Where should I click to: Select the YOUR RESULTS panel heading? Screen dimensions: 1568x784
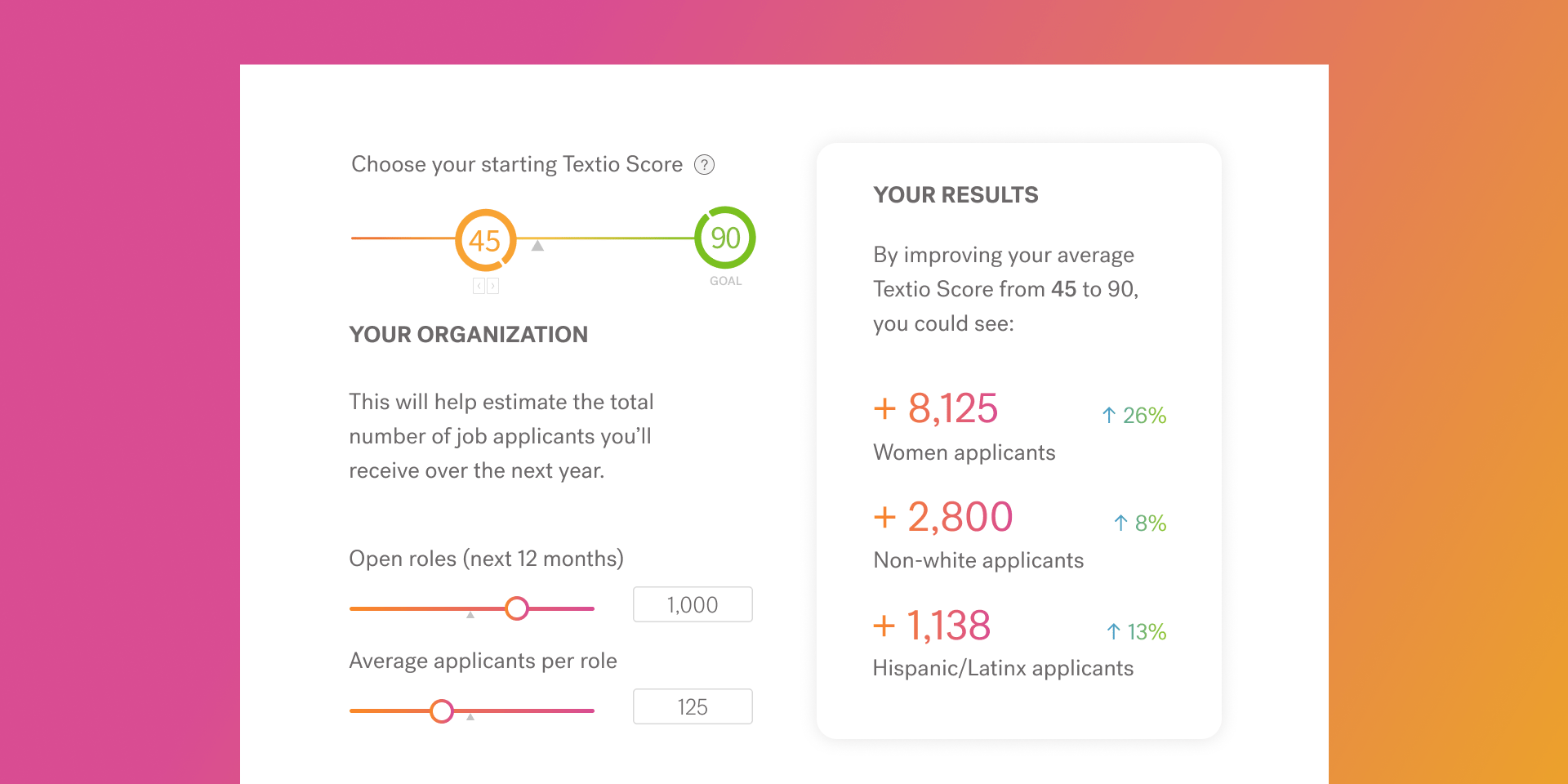955,194
